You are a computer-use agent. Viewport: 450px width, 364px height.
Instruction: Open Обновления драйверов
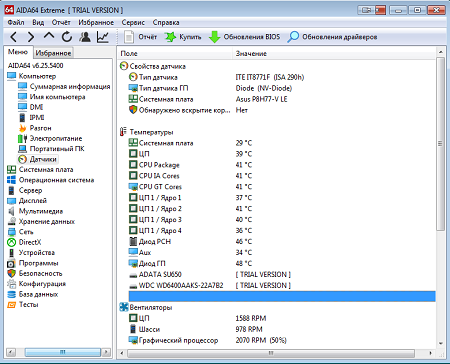332,37
